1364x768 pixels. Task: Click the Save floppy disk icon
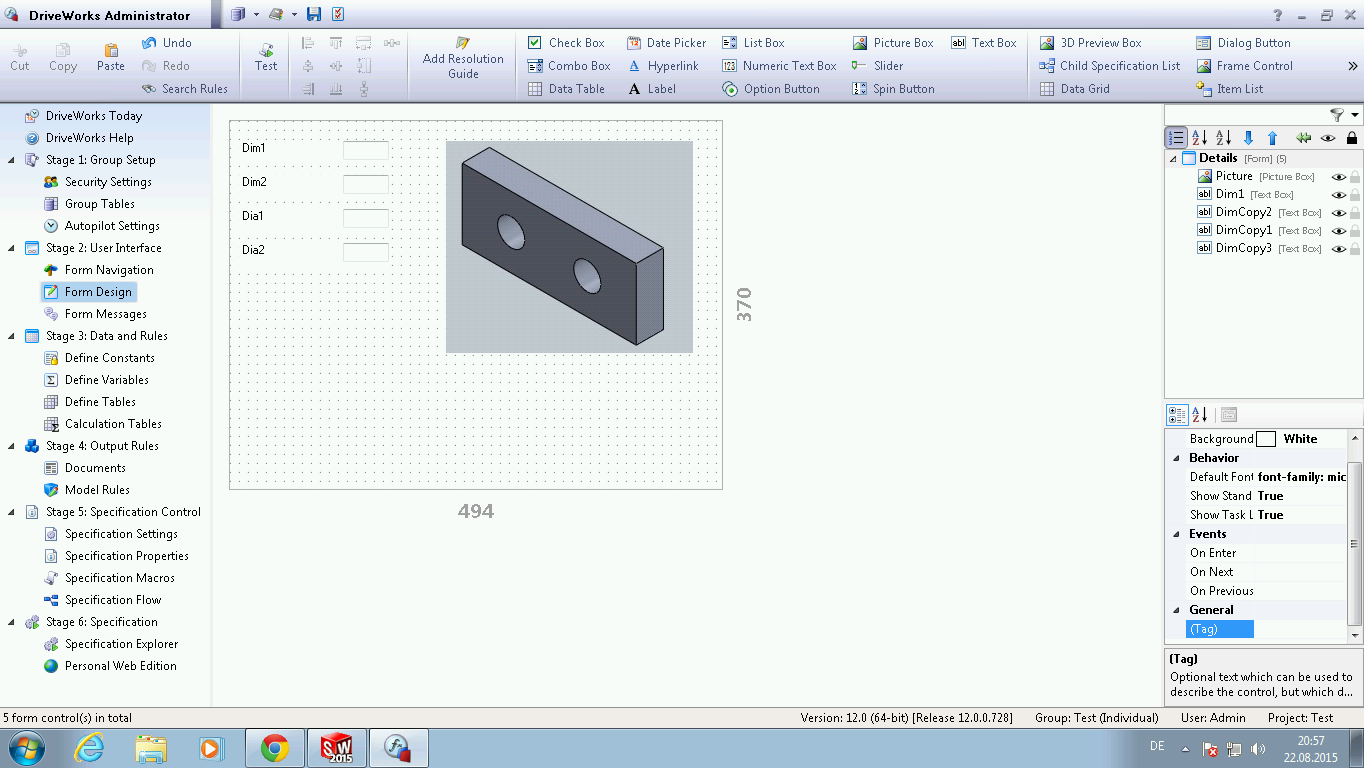(x=314, y=14)
